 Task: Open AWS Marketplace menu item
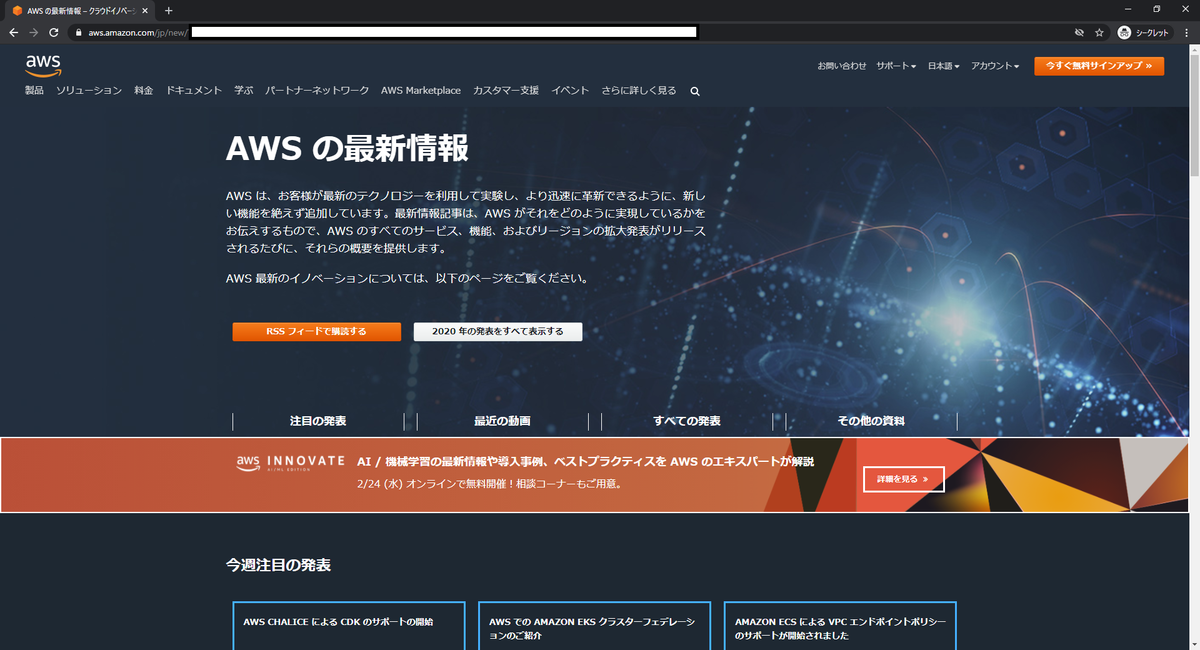coord(421,90)
